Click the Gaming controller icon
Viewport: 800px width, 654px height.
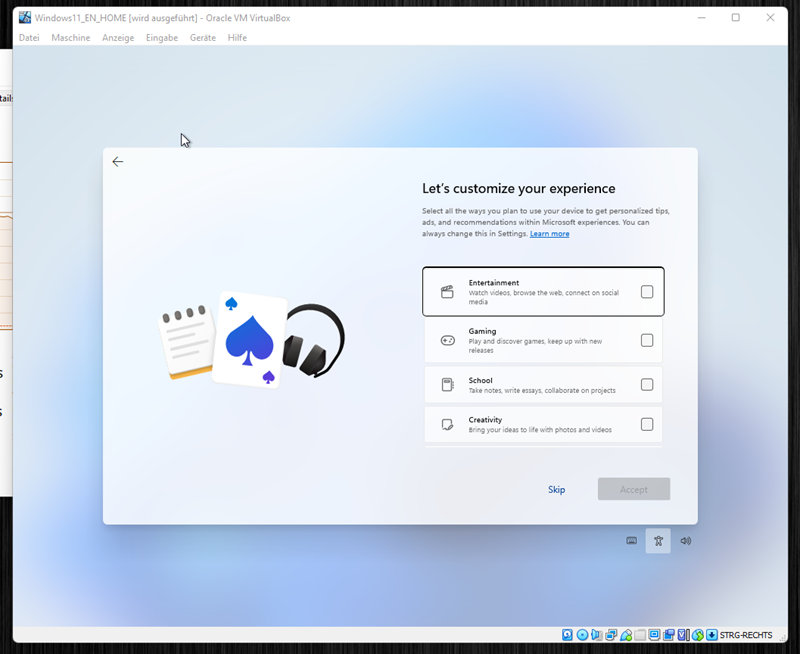click(447, 340)
